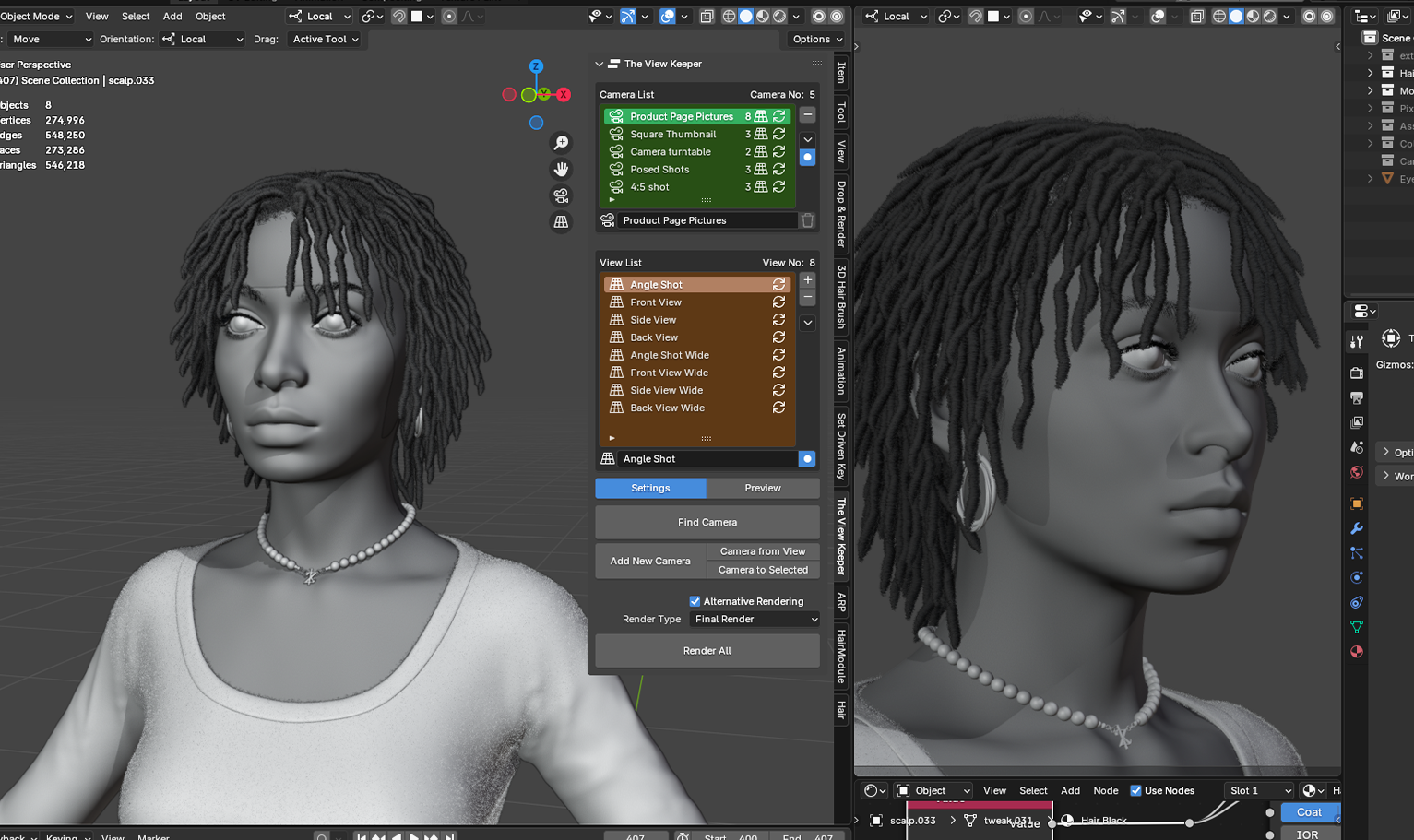Viewport: 1414px width, 840px height.
Task: Open the shading options dropdown in right viewport
Action: (1287, 16)
